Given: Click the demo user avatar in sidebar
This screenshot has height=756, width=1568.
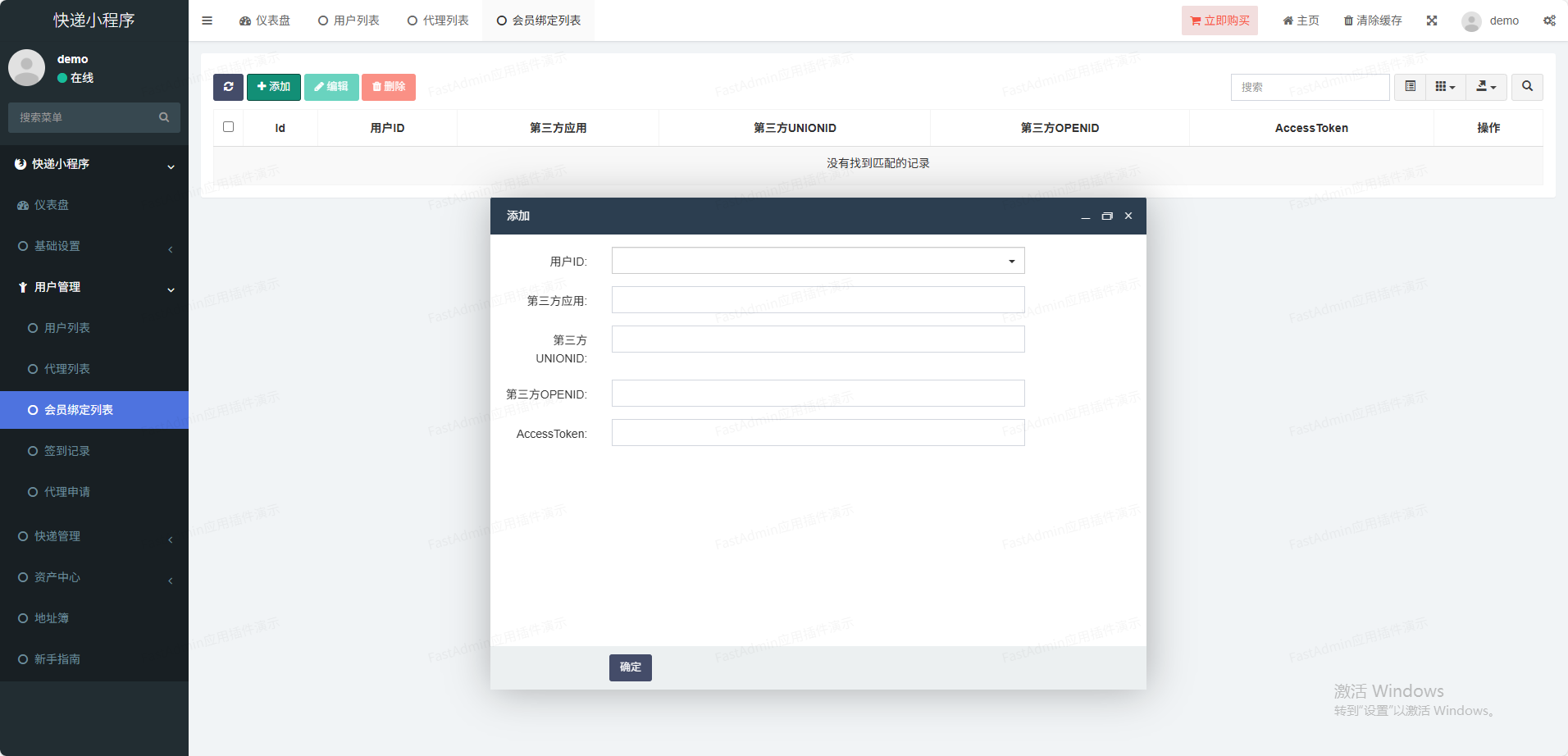Looking at the screenshot, I should click(26, 68).
